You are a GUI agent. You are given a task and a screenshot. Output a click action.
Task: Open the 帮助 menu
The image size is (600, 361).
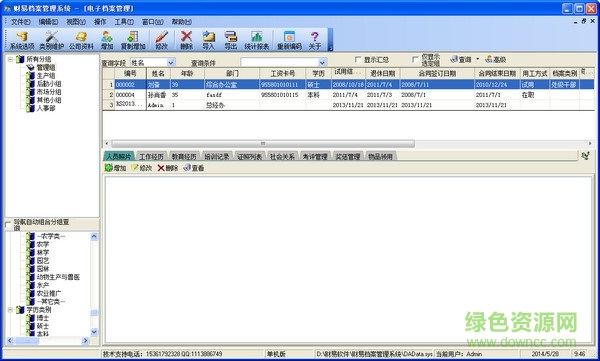181,22
